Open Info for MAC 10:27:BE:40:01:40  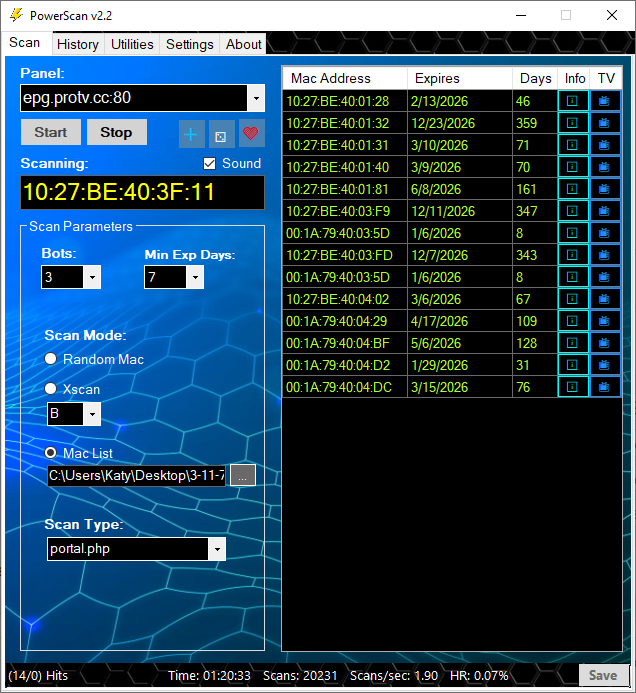coord(573,167)
